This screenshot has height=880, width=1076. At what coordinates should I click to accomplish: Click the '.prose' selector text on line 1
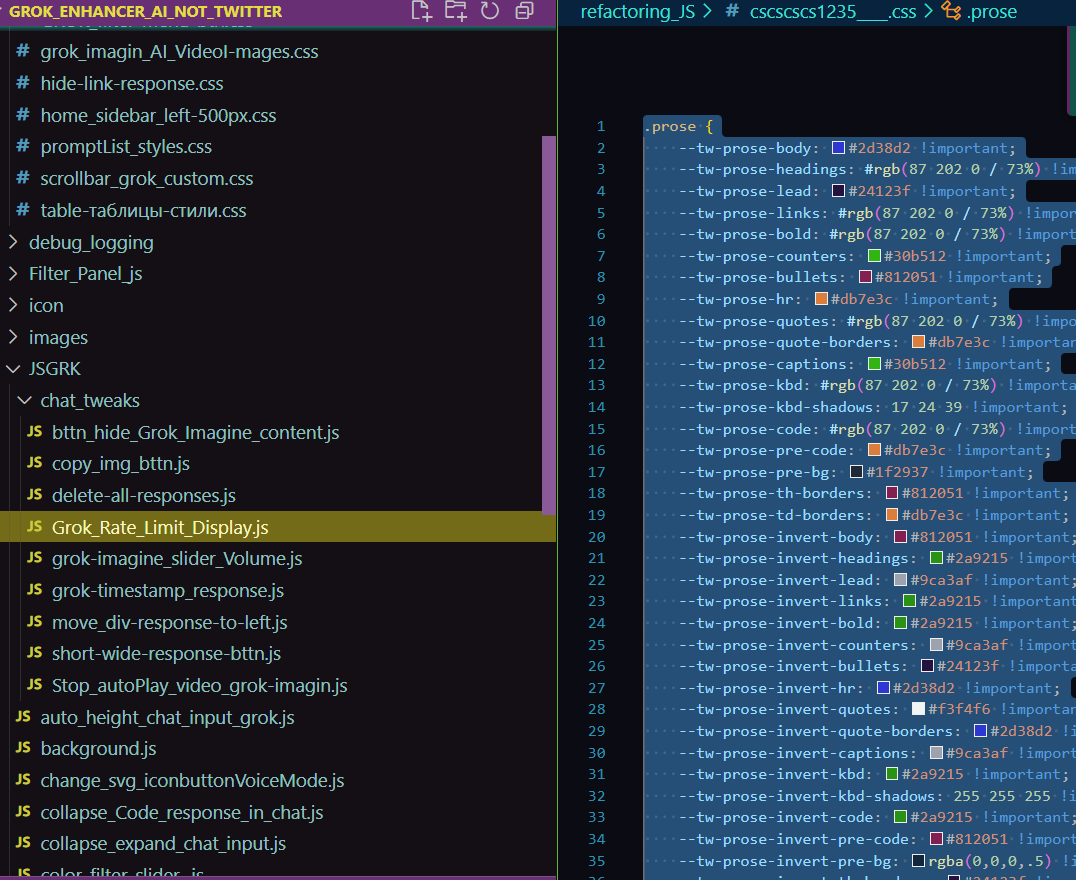tap(670, 126)
